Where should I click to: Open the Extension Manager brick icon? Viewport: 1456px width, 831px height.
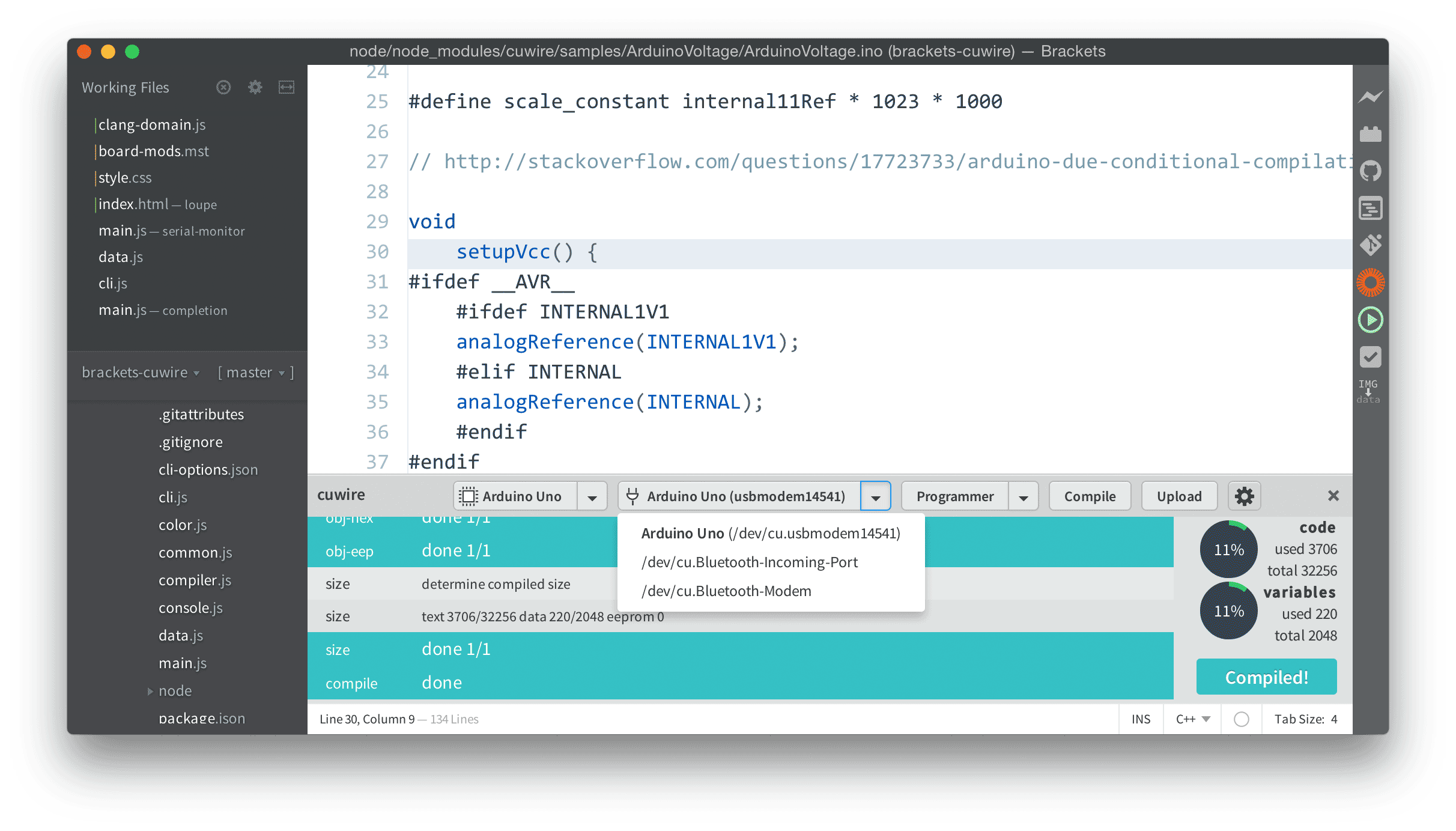(1370, 134)
